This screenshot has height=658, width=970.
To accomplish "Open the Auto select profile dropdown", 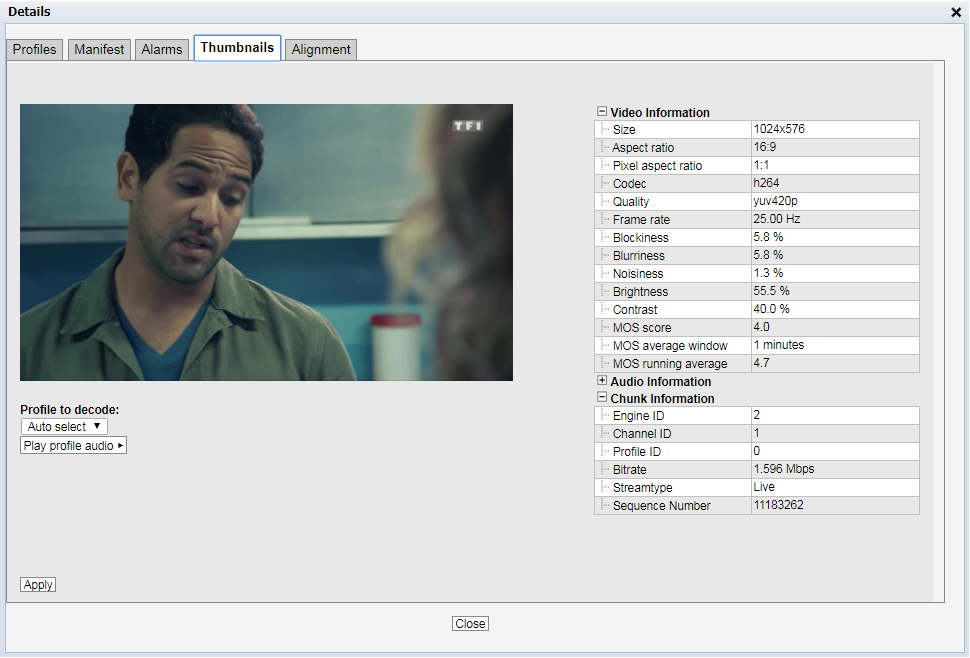I will pyautogui.click(x=64, y=427).
